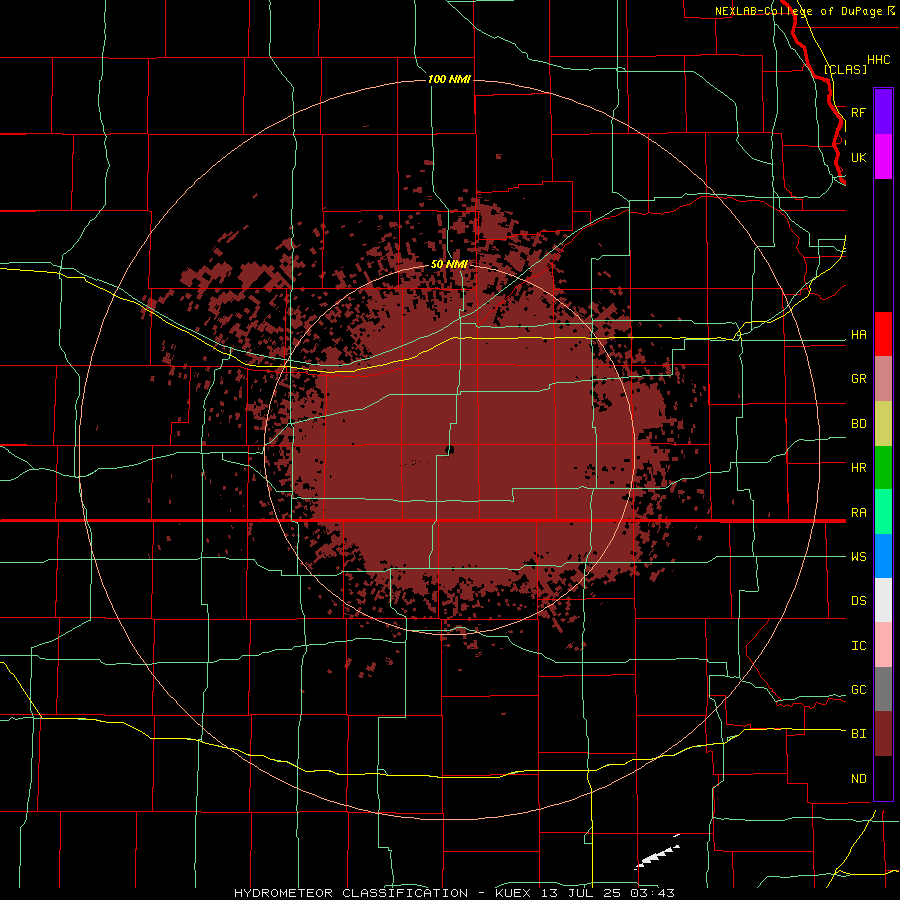Click the ND legend label
Screen dimensions: 900x900
[859, 779]
